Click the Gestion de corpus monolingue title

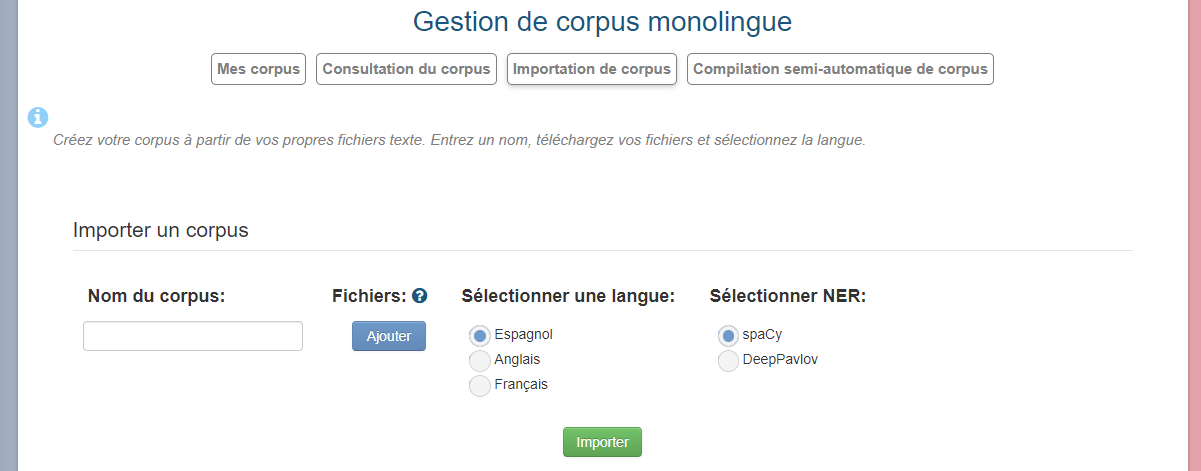pos(602,21)
